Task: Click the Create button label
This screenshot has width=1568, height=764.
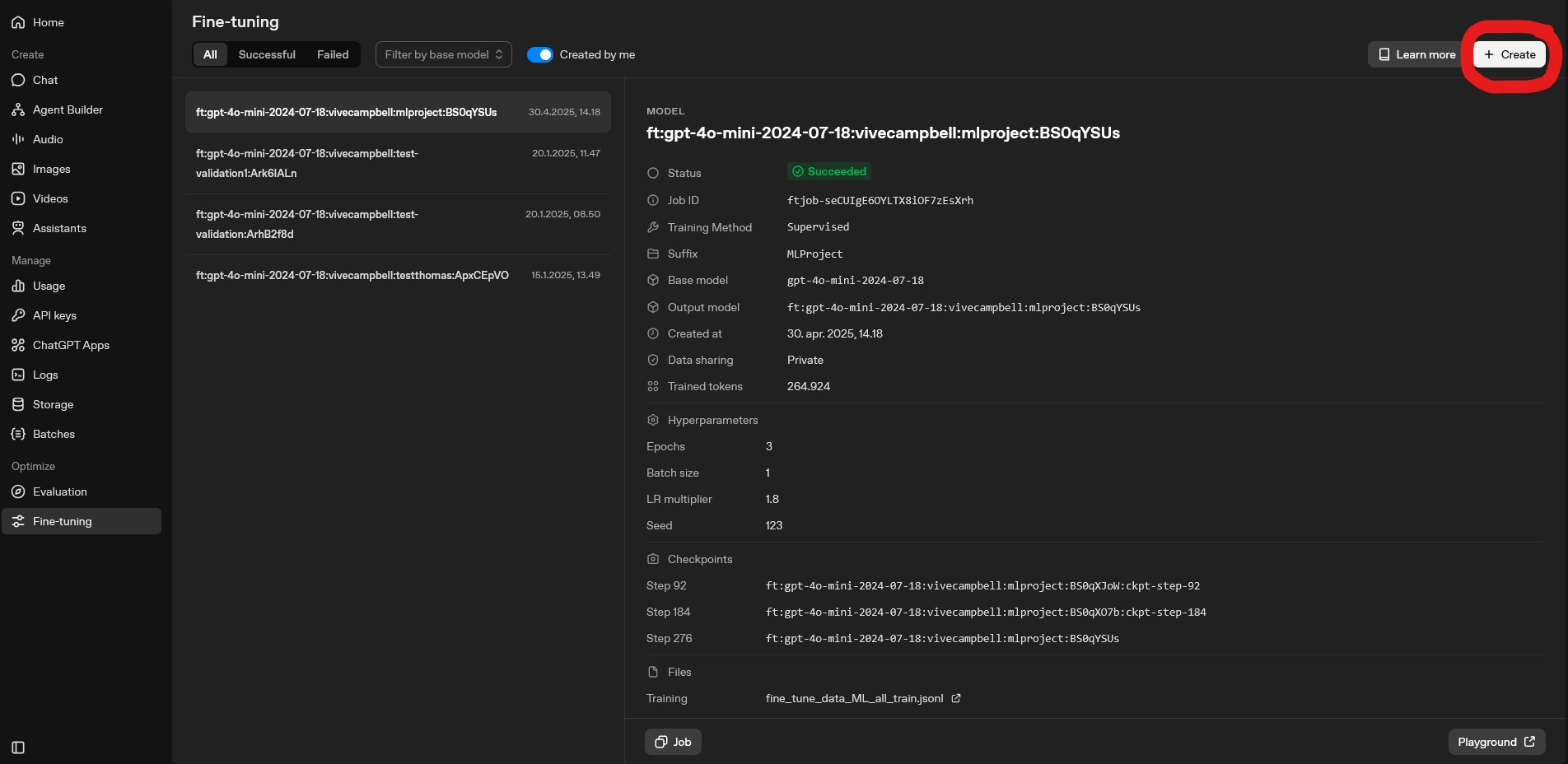Action: tap(1518, 54)
